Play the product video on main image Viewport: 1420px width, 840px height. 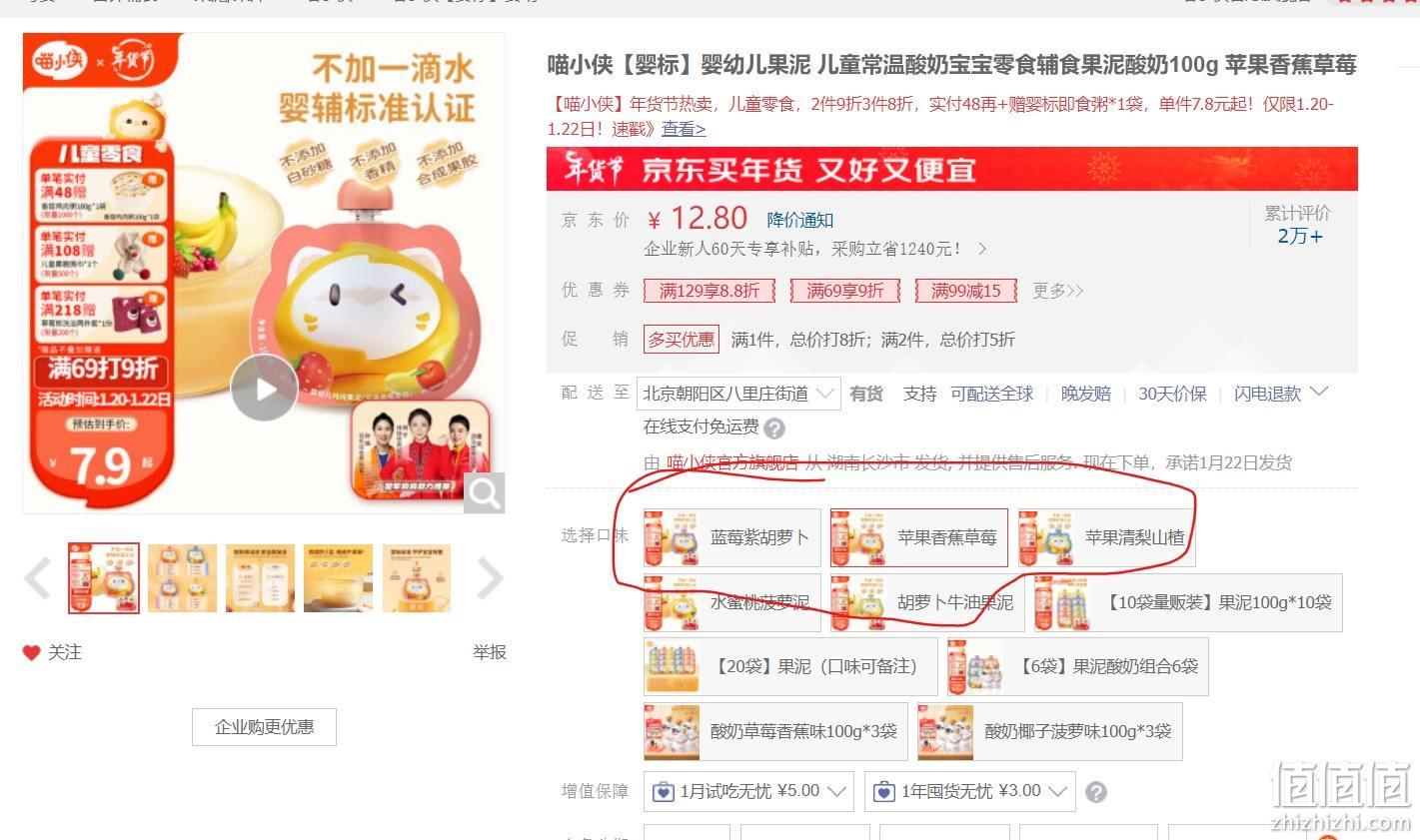pyautogui.click(x=264, y=389)
